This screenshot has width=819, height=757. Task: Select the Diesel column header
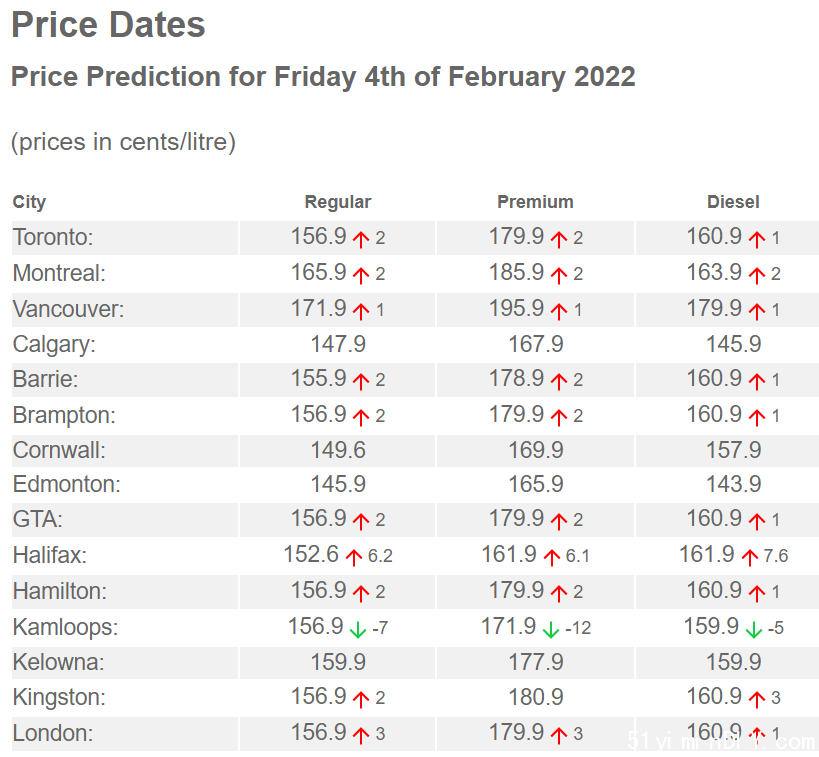[733, 202]
